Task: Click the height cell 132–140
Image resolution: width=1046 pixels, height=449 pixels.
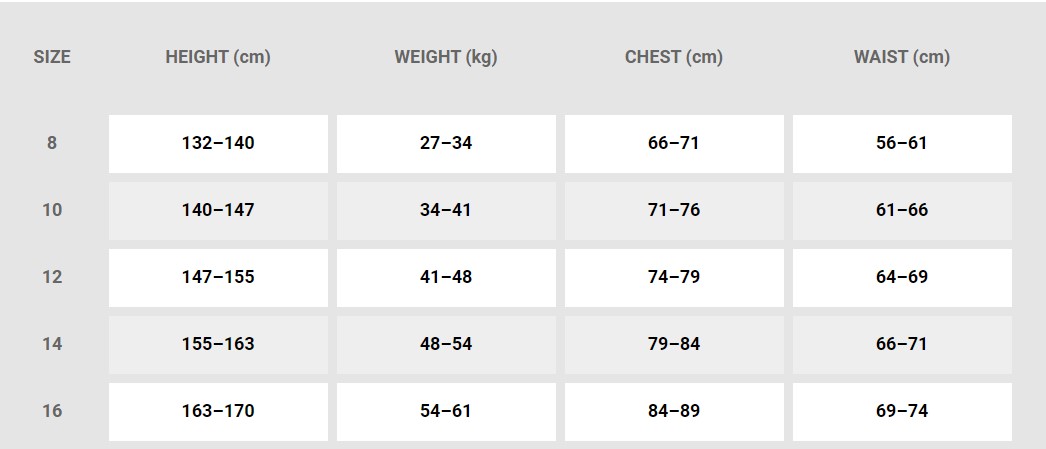Action: pyautogui.click(x=218, y=143)
